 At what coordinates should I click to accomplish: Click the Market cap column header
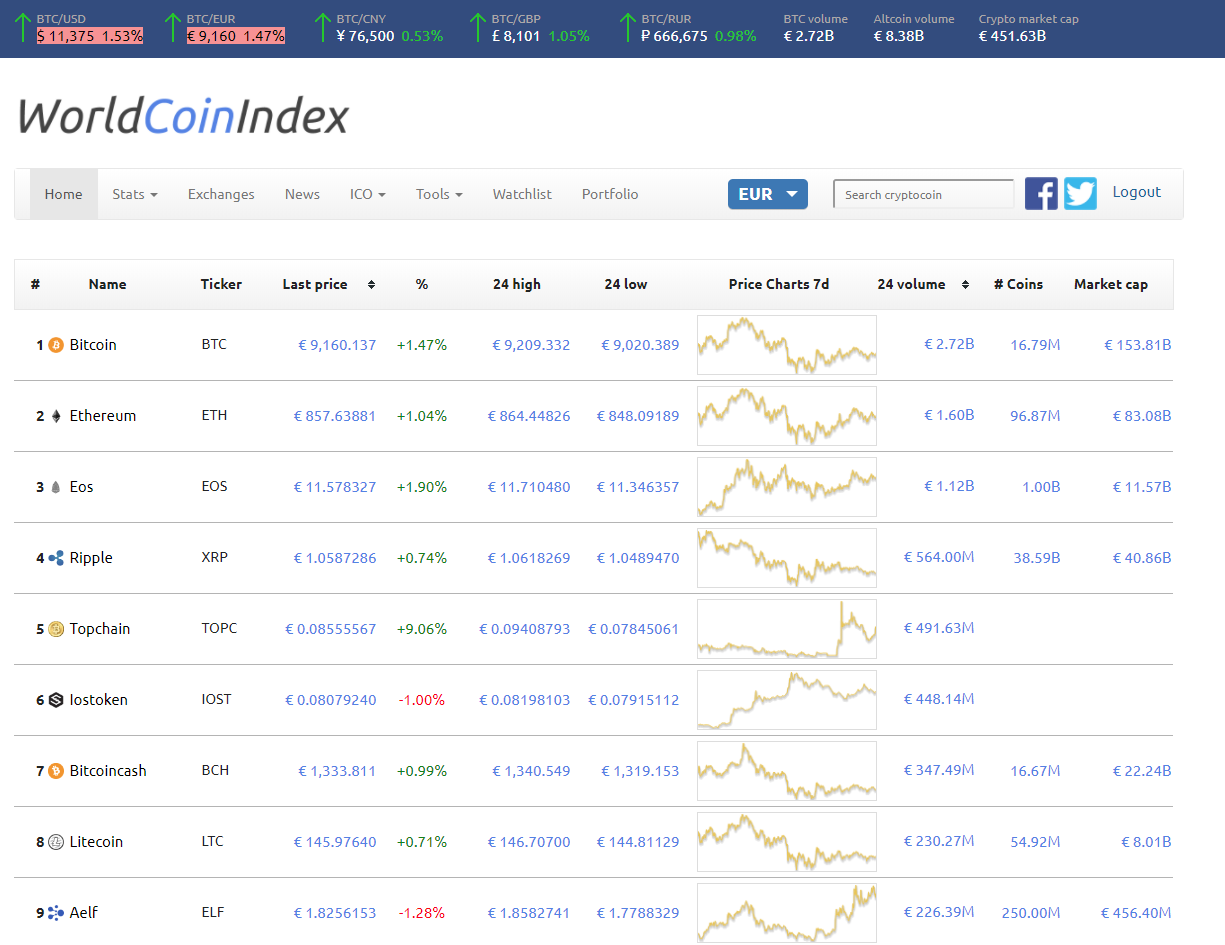pos(1111,285)
